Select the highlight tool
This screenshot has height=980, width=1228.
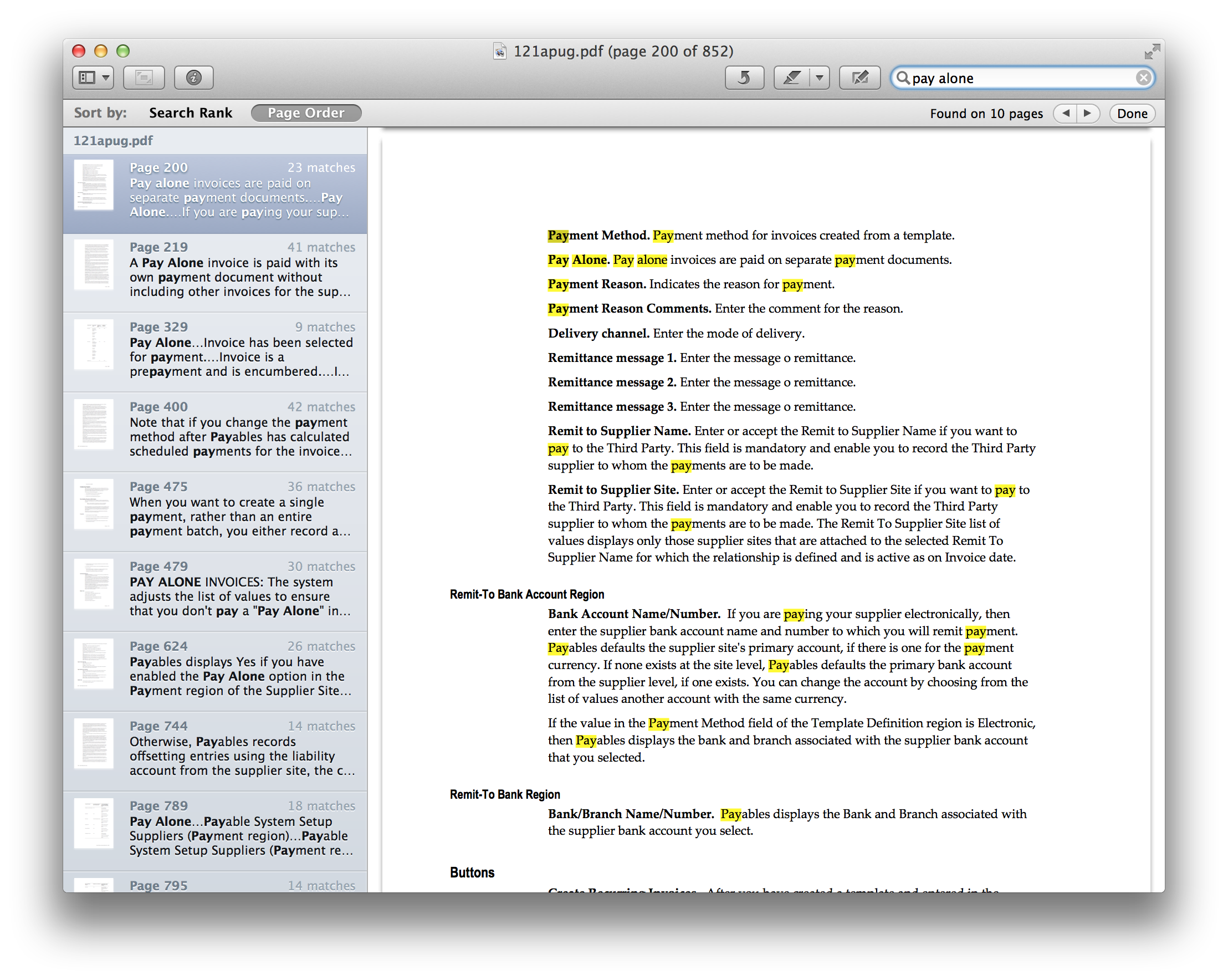click(x=793, y=77)
